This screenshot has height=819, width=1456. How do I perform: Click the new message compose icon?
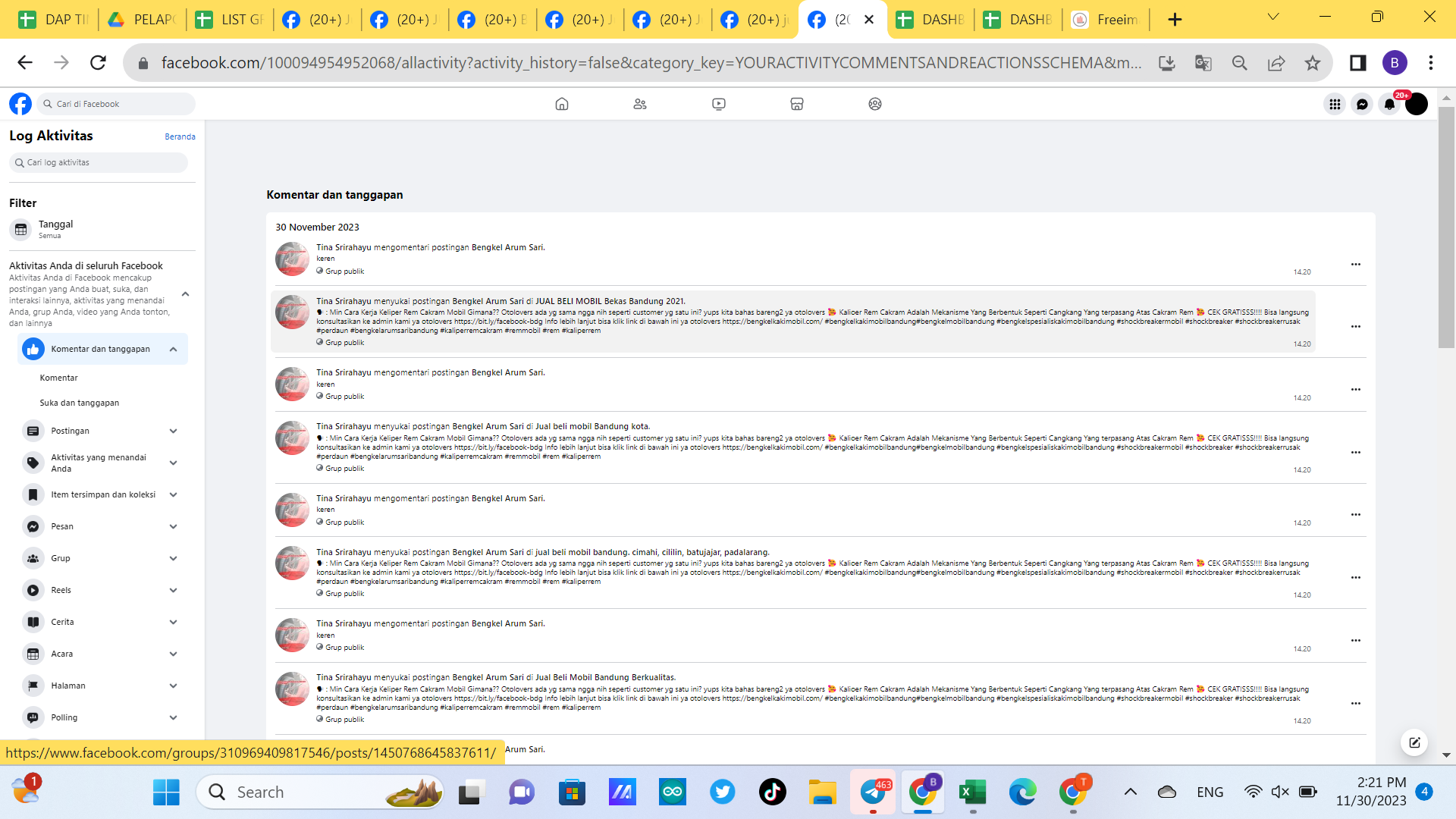point(1414,742)
